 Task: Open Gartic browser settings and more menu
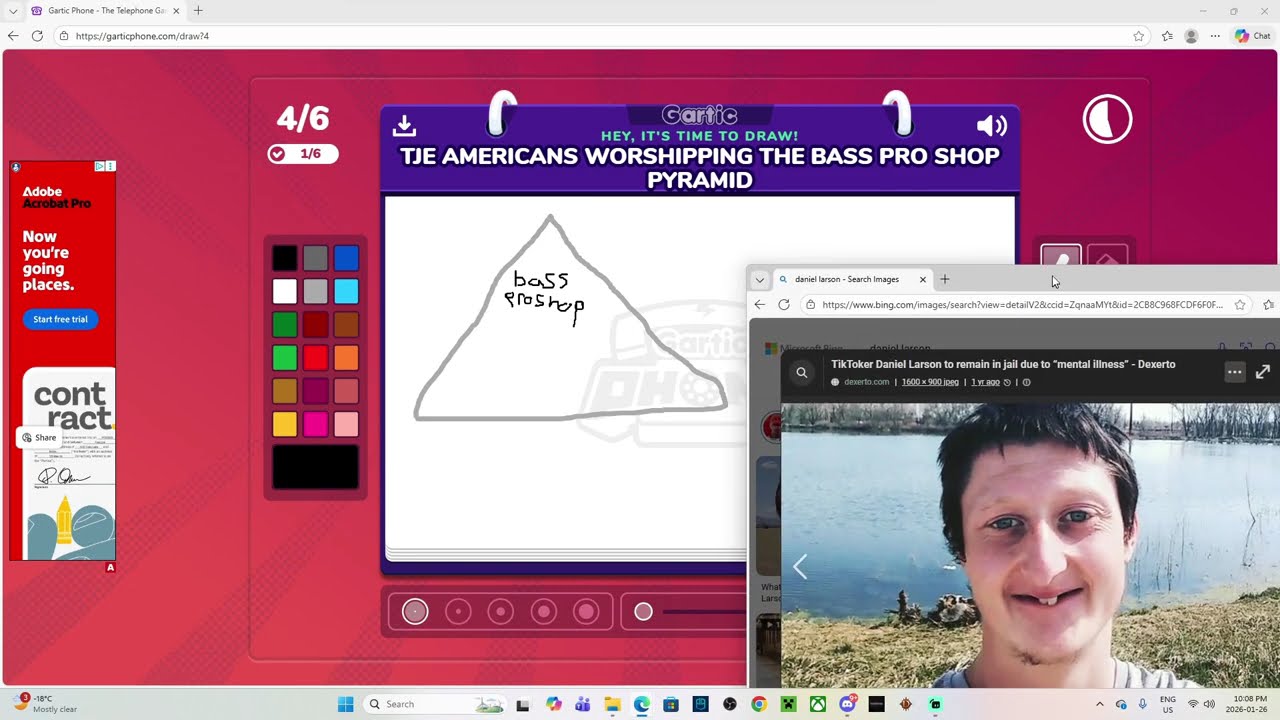[1215, 36]
